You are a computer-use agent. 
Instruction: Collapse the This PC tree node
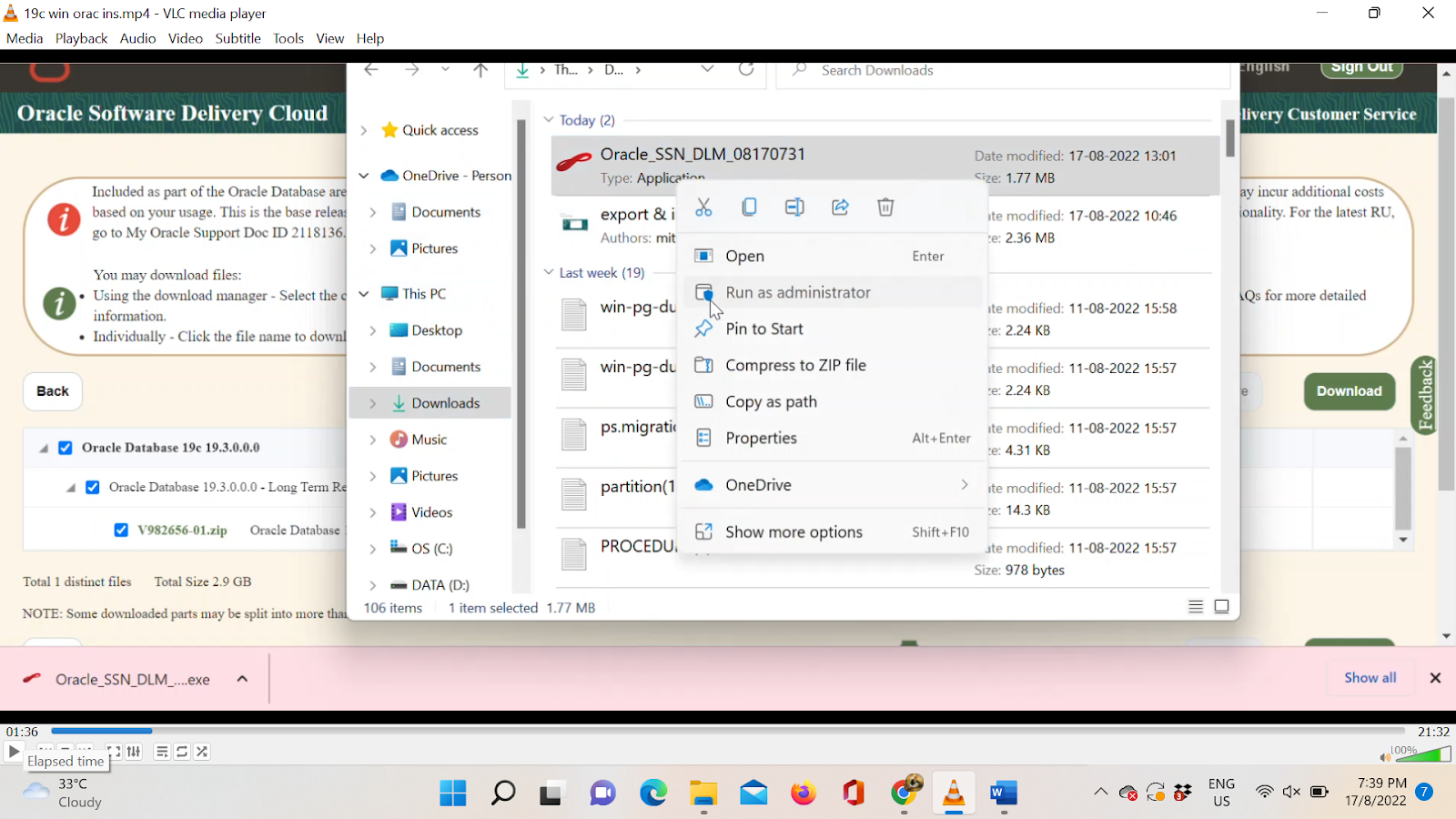coord(364,294)
